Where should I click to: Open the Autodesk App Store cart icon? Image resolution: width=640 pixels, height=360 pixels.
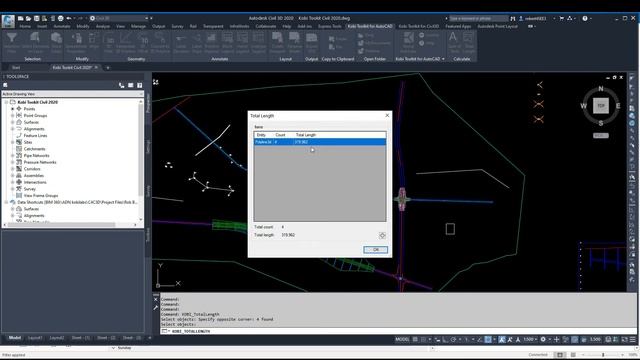pyautogui.click(x=562, y=18)
